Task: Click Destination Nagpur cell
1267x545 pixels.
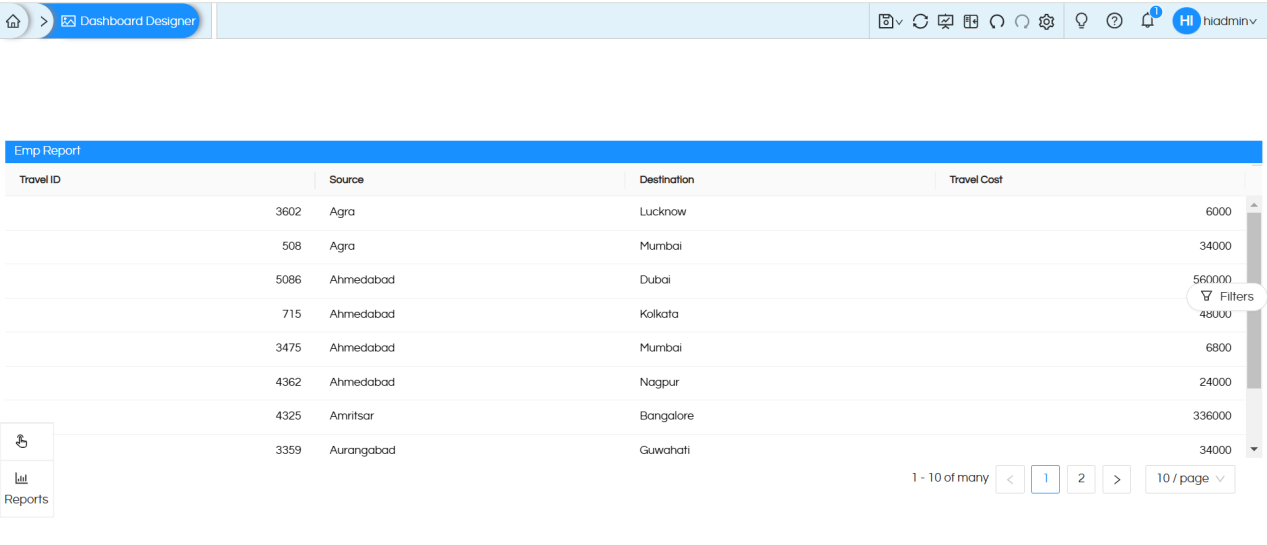Action: [x=659, y=382]
